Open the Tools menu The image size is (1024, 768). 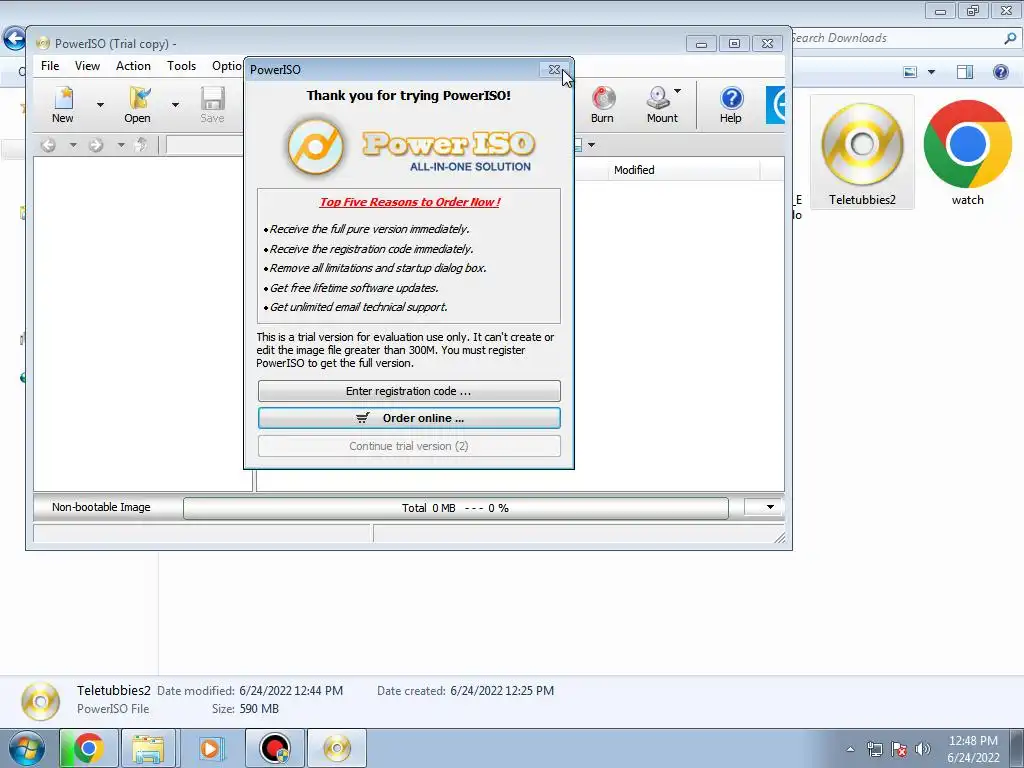tap(181, 66)
